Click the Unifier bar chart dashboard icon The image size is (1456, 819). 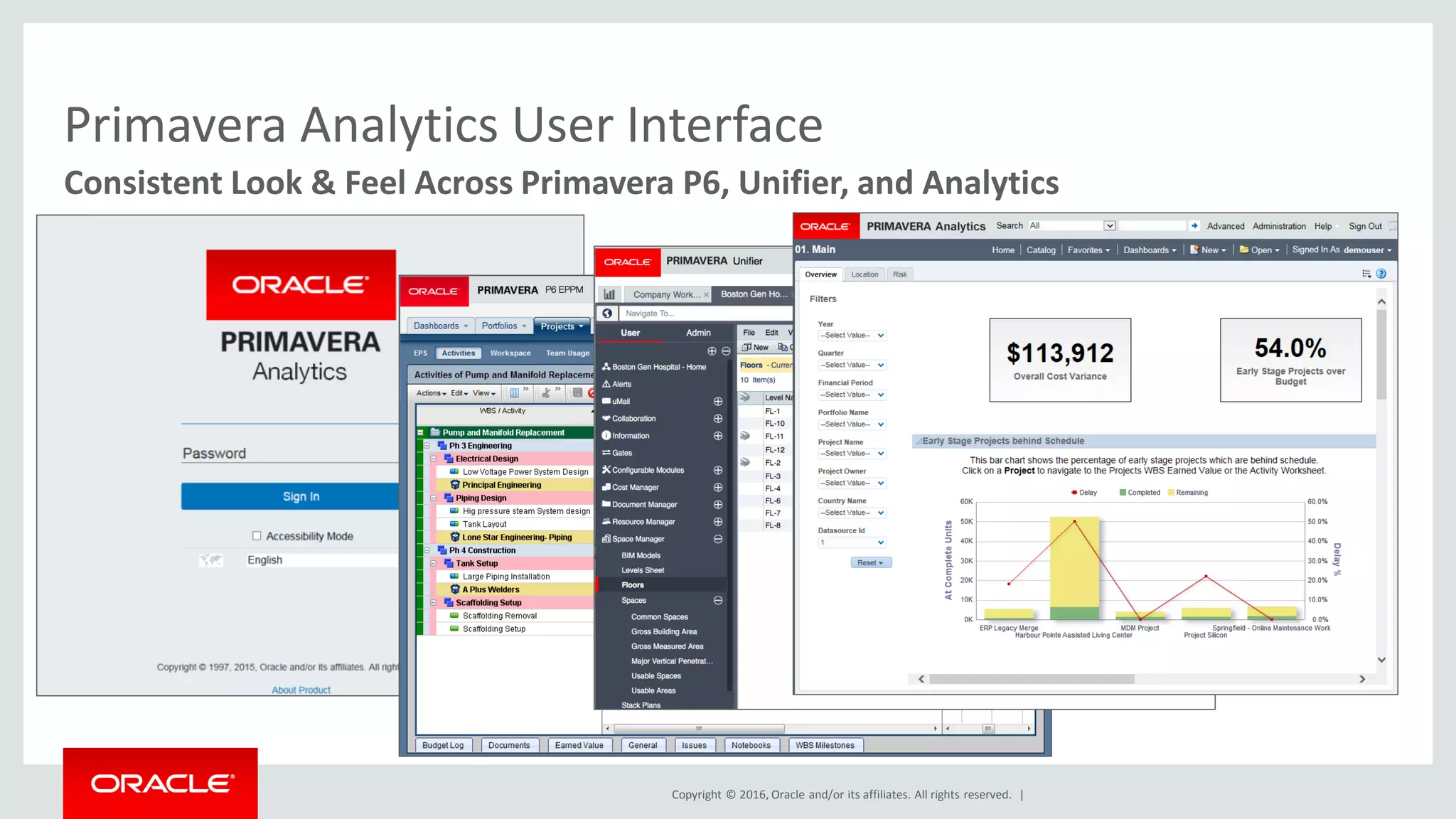tap(609, 294)
